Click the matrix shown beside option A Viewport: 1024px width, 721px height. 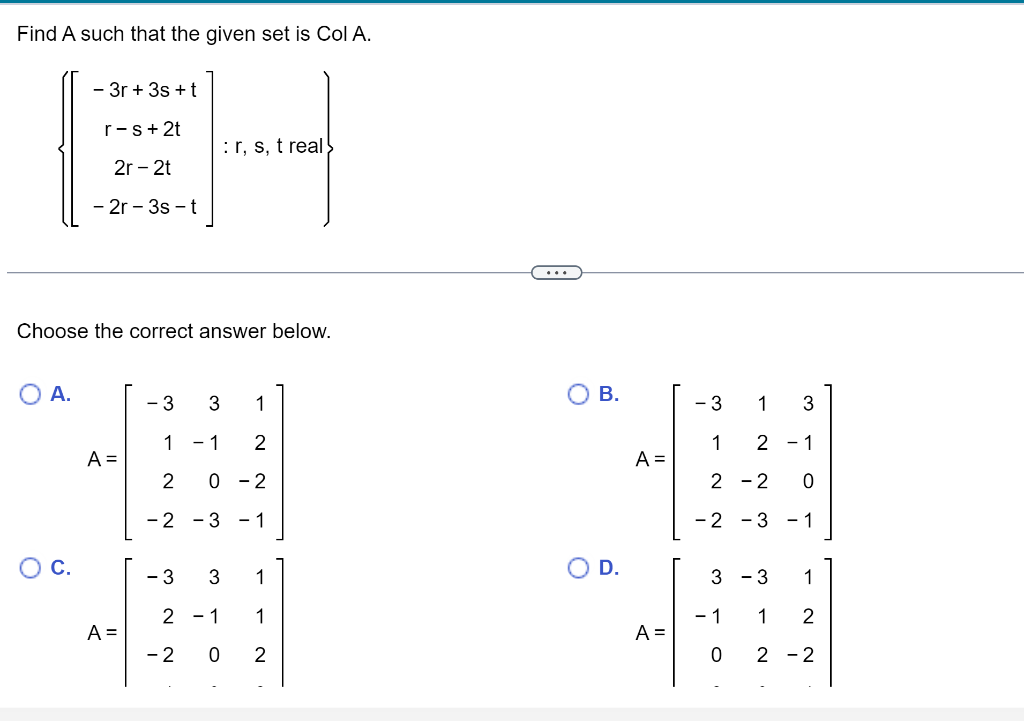206,460
